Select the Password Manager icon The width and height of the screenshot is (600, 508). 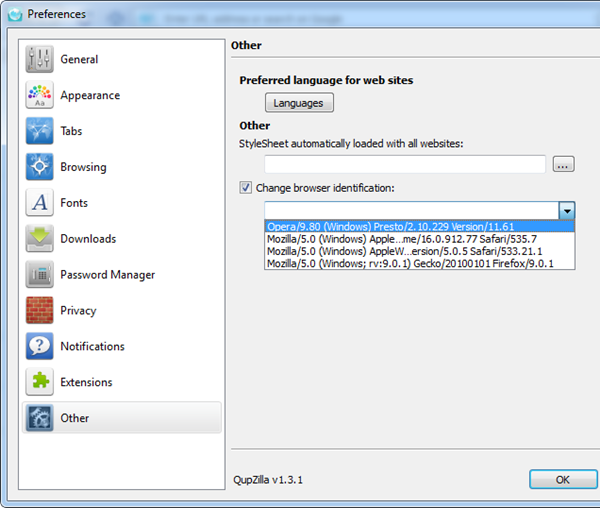click(x=40, y=275)
